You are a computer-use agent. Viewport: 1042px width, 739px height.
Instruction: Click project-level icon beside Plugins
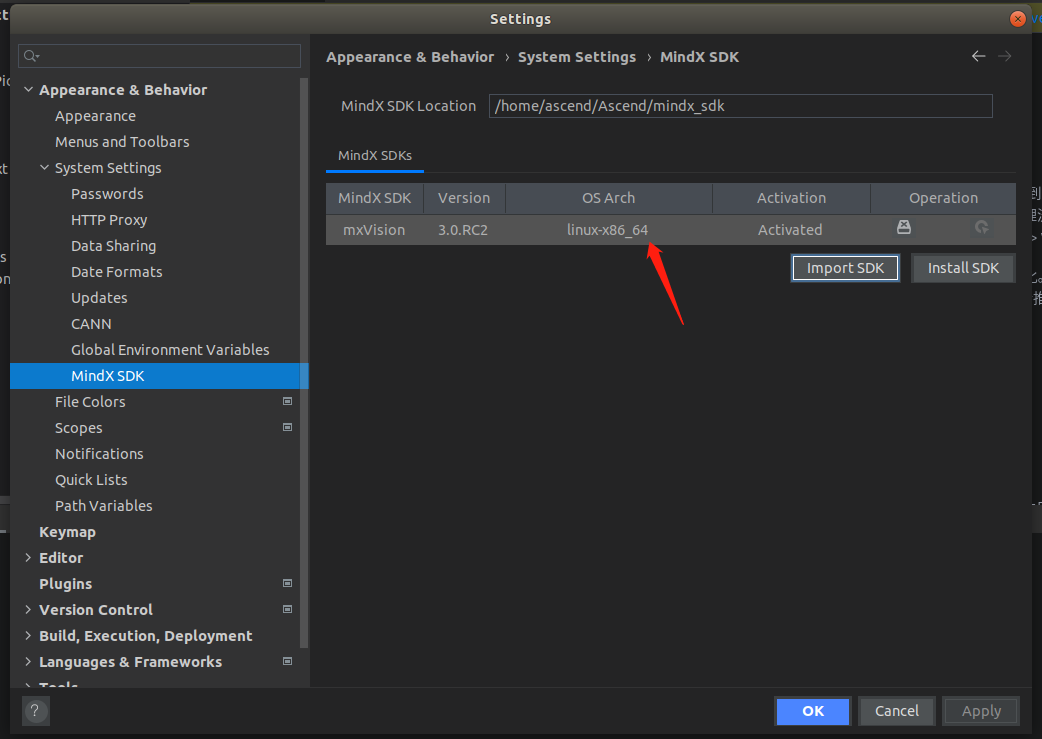[x=288, y=584]
